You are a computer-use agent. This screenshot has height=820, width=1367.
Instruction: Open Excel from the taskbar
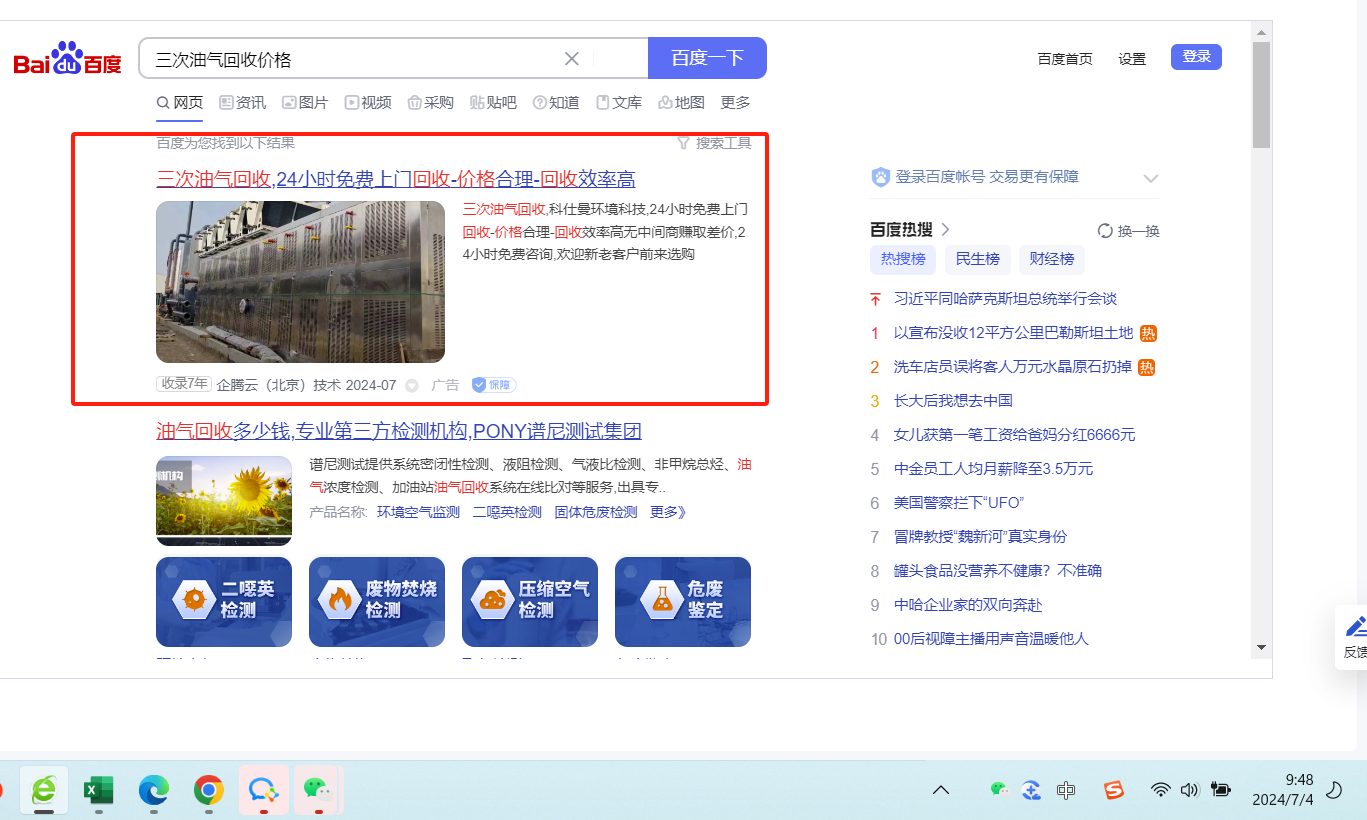point(98,790)
